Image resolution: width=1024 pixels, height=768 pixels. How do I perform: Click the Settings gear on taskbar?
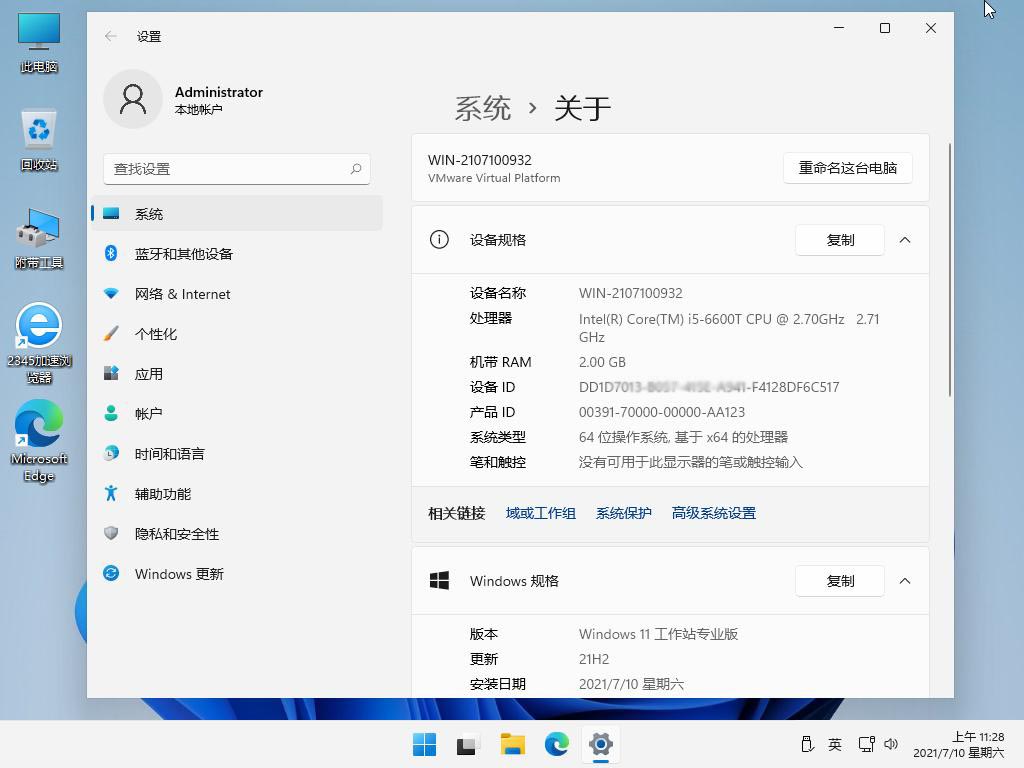600,744
